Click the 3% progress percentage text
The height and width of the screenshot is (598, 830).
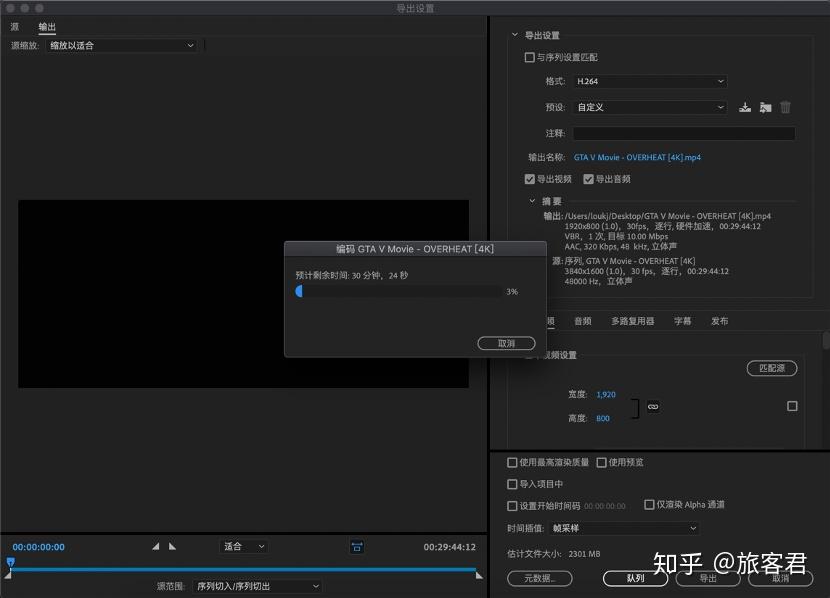[x=512, y=292]
